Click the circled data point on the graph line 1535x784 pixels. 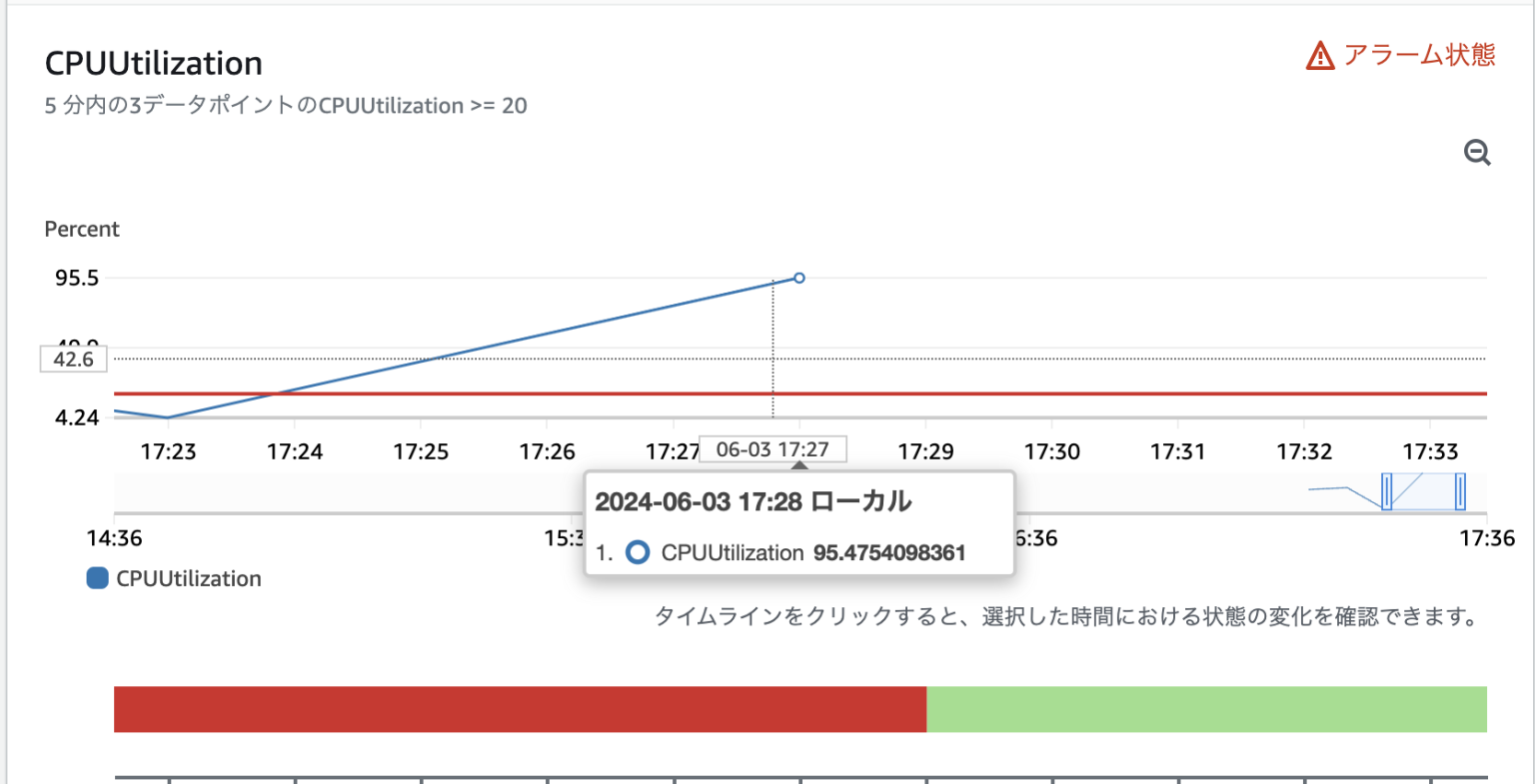click(x=797, y=278)
